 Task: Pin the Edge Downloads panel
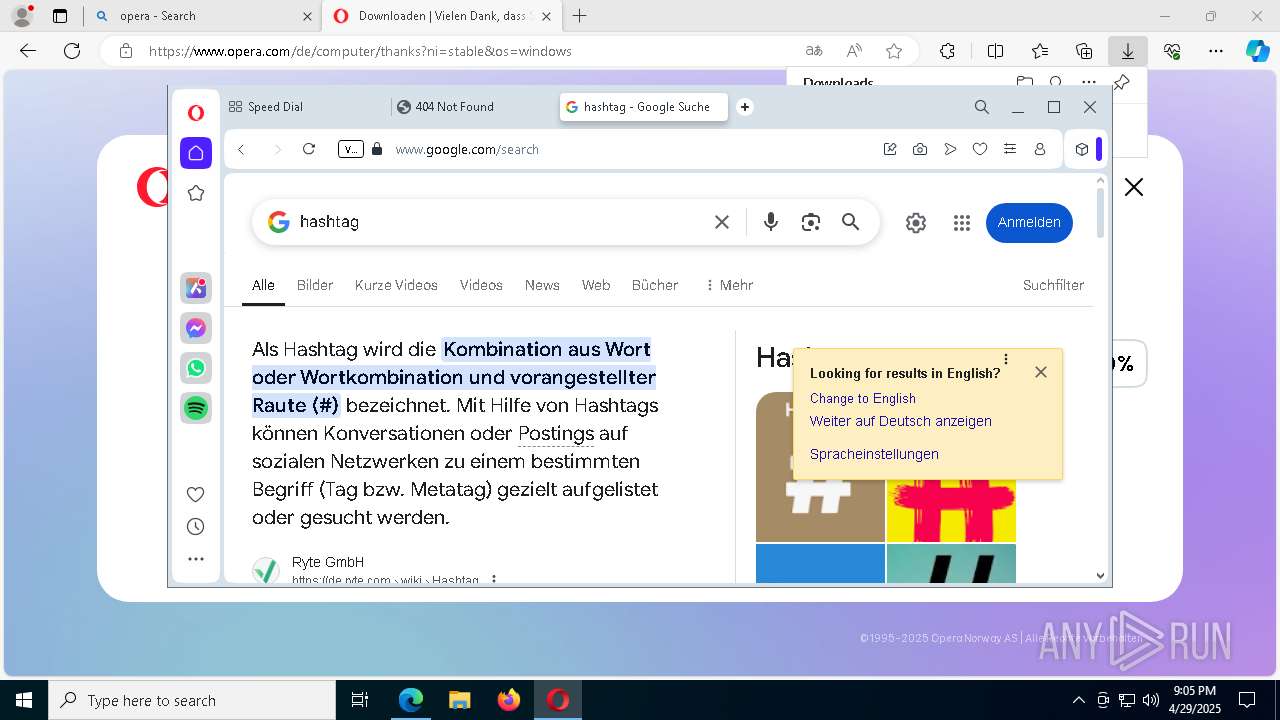pyautogui.click(x=1121, y=83)
